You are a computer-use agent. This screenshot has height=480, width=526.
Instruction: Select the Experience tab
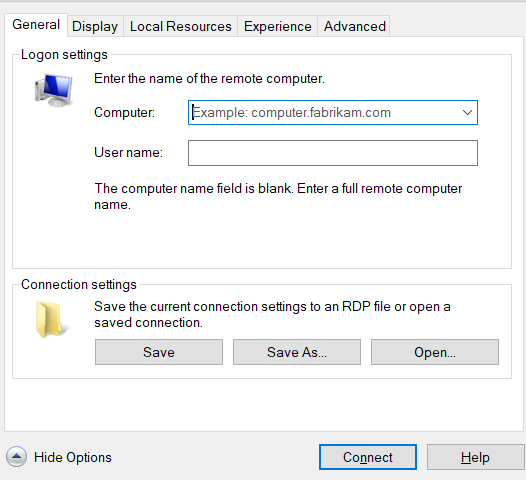click(277, 26)
